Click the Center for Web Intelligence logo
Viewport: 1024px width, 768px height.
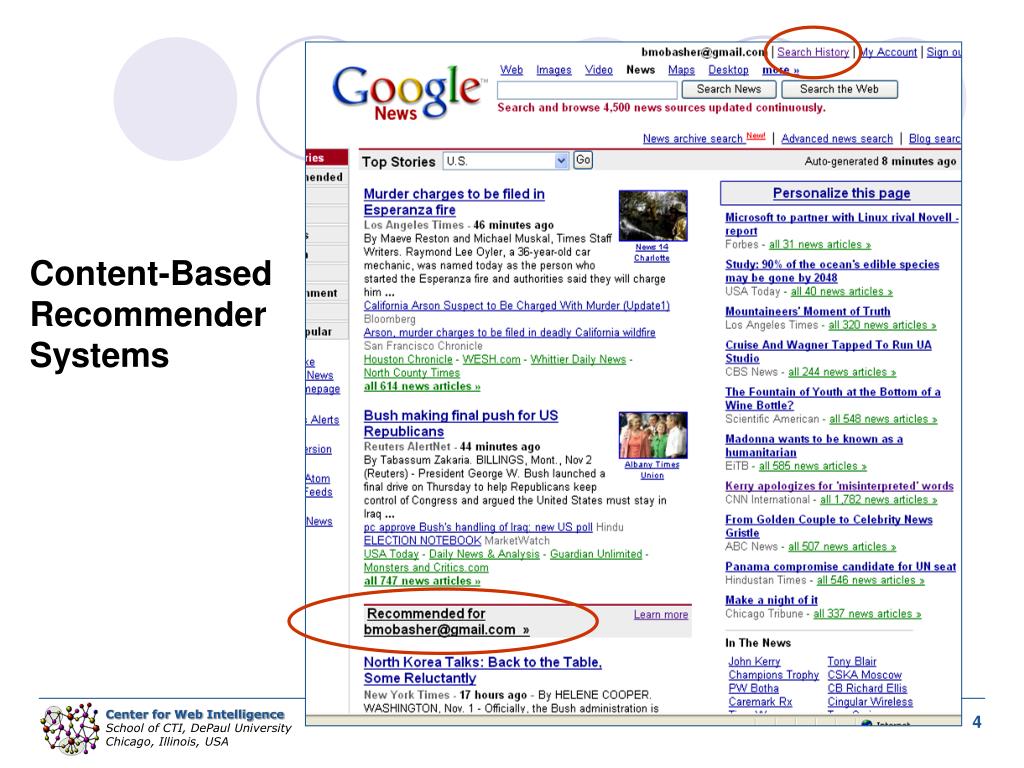70,728
